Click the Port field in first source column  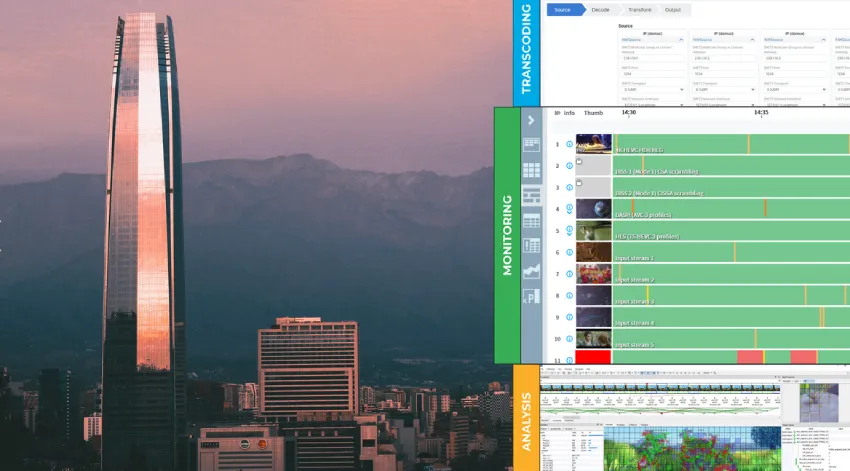pyautogui.click(x=652, y=73)
